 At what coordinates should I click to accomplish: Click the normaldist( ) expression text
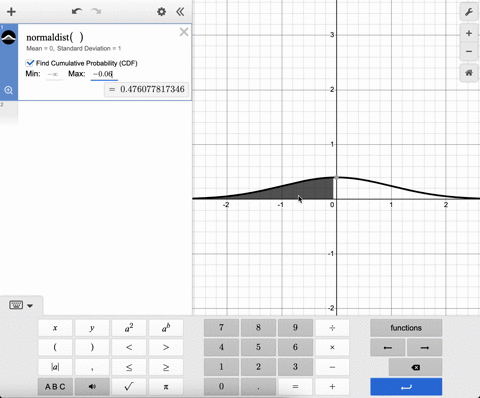pyautogui.click(x=55, y=37)
